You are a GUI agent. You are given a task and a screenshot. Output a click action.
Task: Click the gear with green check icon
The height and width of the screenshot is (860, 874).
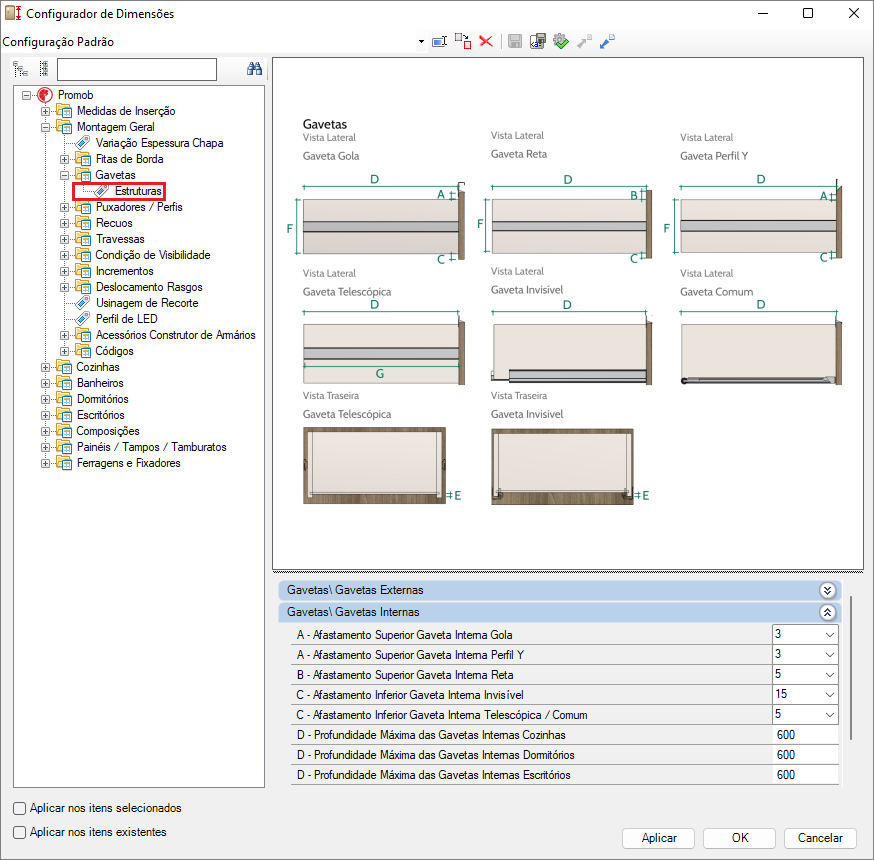pyautogui.click(x=561, y=41)
